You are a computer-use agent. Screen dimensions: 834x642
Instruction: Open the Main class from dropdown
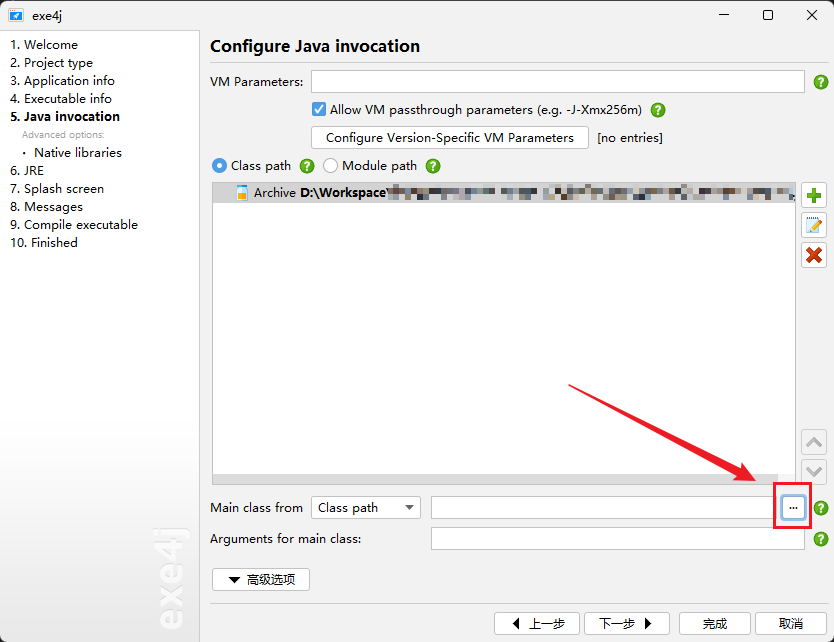366,507
